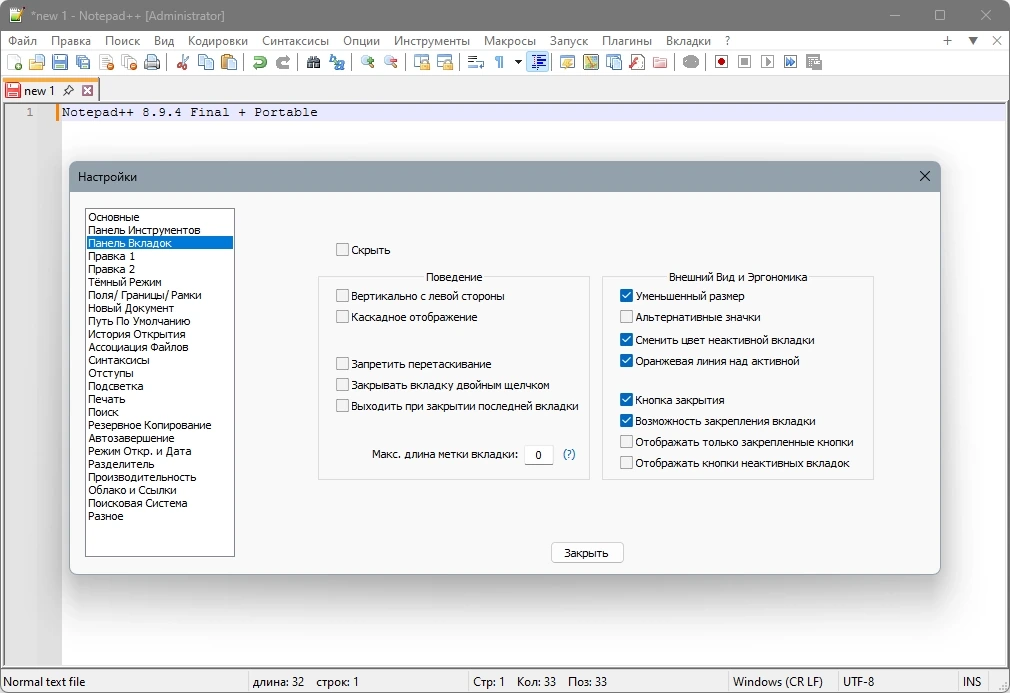Open the Плагины menu
The height and width of the screenshot is (693, 1010).
tap(627, 41)
